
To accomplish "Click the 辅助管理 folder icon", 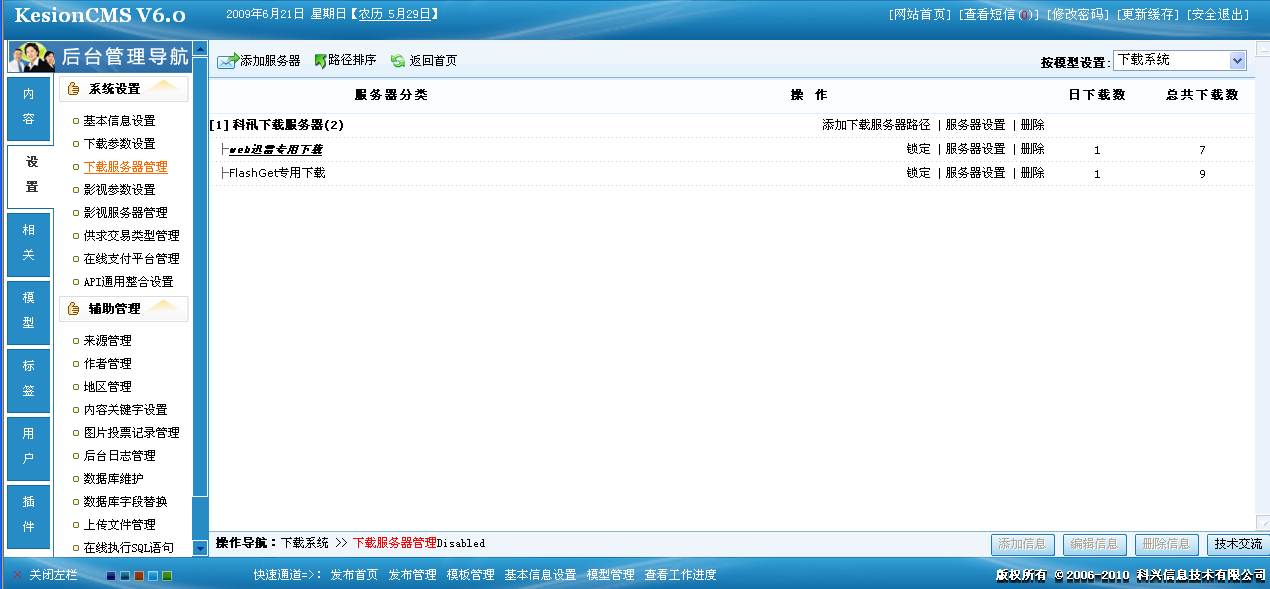I will coord(72,308).
